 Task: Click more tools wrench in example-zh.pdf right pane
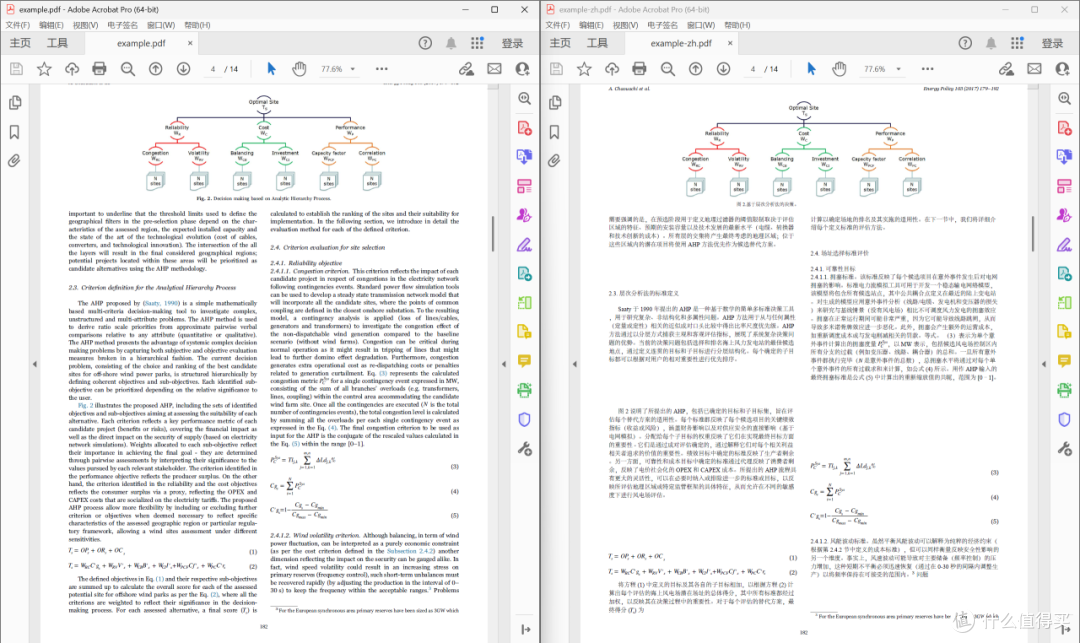click(1064, 449)
